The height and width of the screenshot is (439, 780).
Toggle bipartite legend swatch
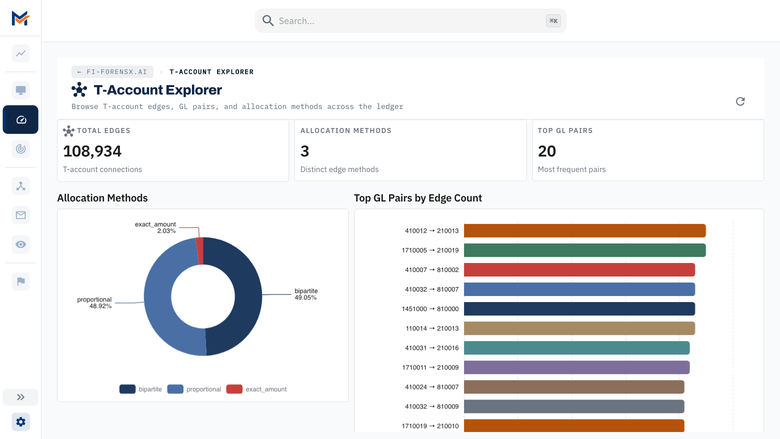pos(127,389)
